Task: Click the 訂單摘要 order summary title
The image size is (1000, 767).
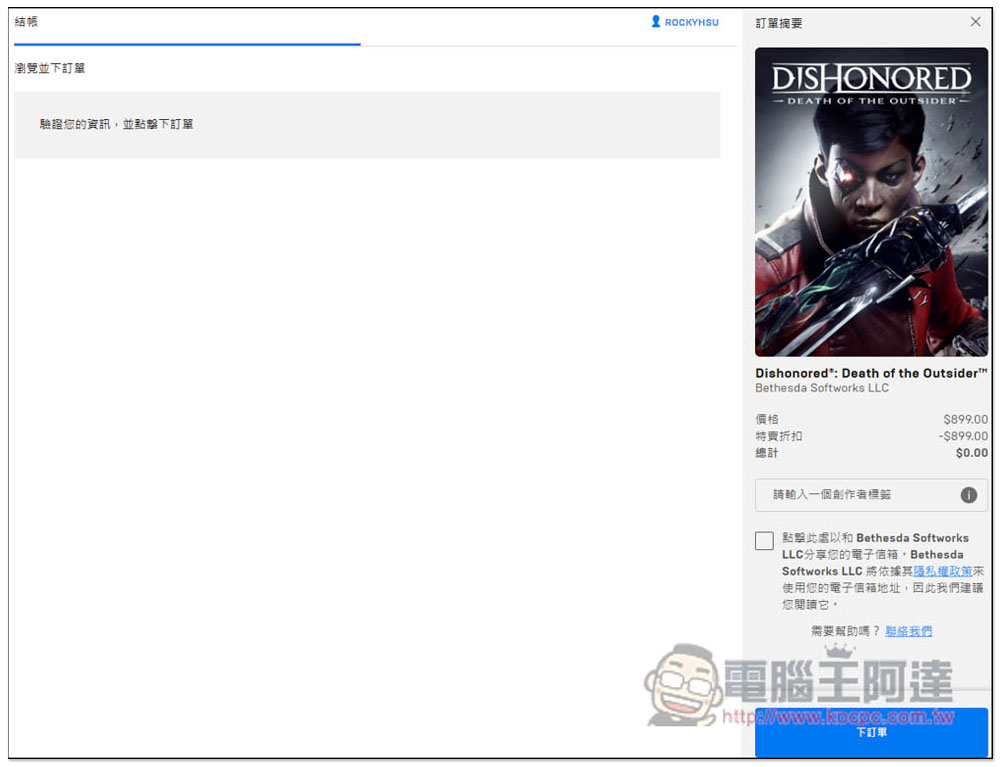Action: tap(779, 23)
